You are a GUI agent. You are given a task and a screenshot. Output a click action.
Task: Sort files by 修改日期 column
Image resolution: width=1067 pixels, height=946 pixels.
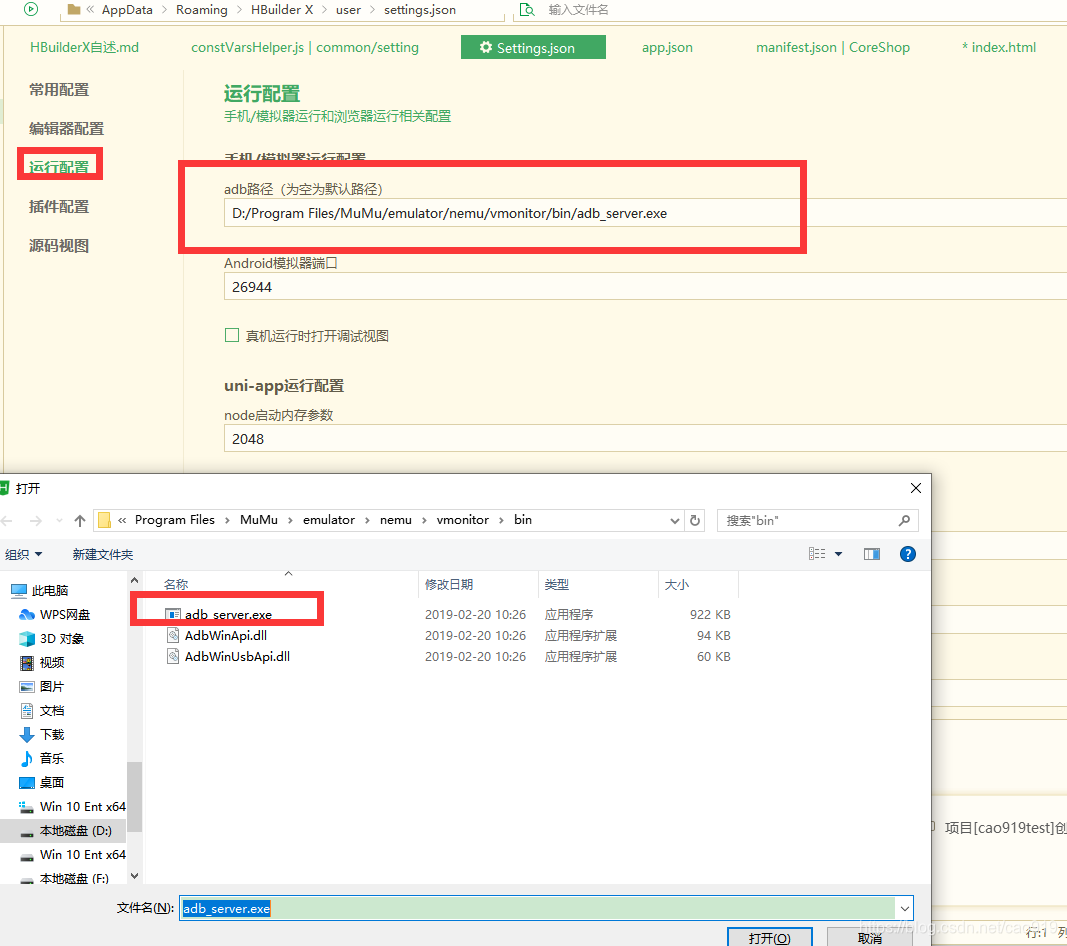pyautogui.click(x=478, y=585)
